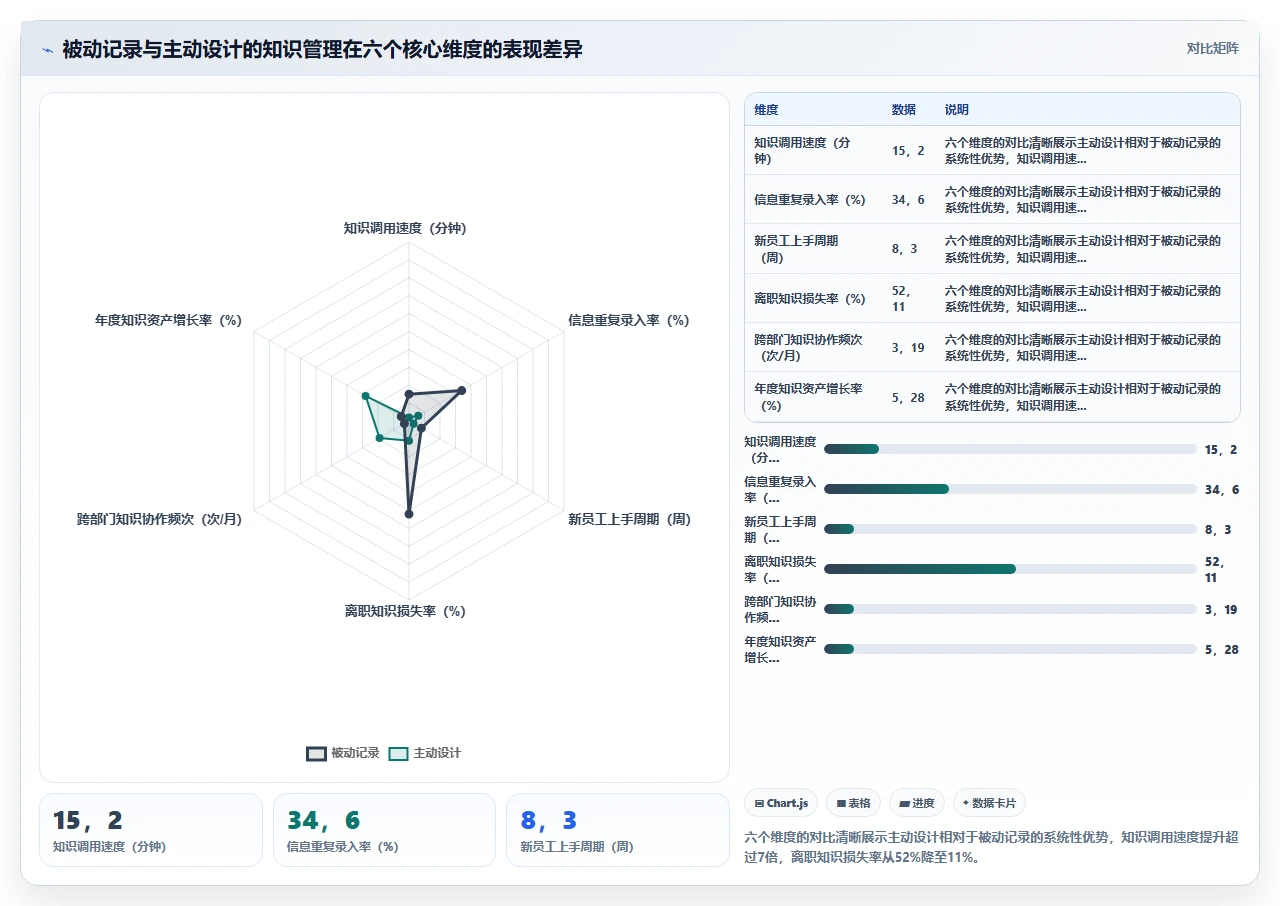Click the table value 3，19
1280x906 pixels.
(x=908, y=348)
